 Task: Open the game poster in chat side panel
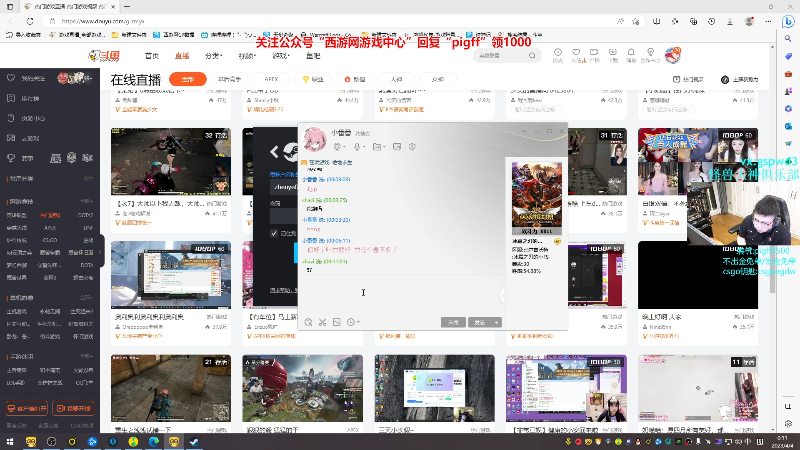point(537,198)
